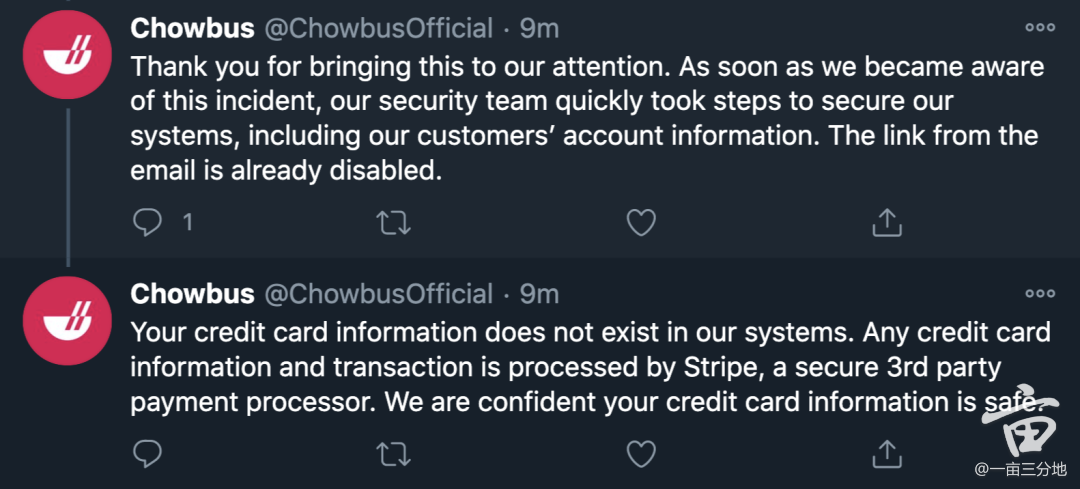Open @ChowbusOfficial handle in first tweet
The height and width of the screenshot is (489, 1080).
(380, 28)
